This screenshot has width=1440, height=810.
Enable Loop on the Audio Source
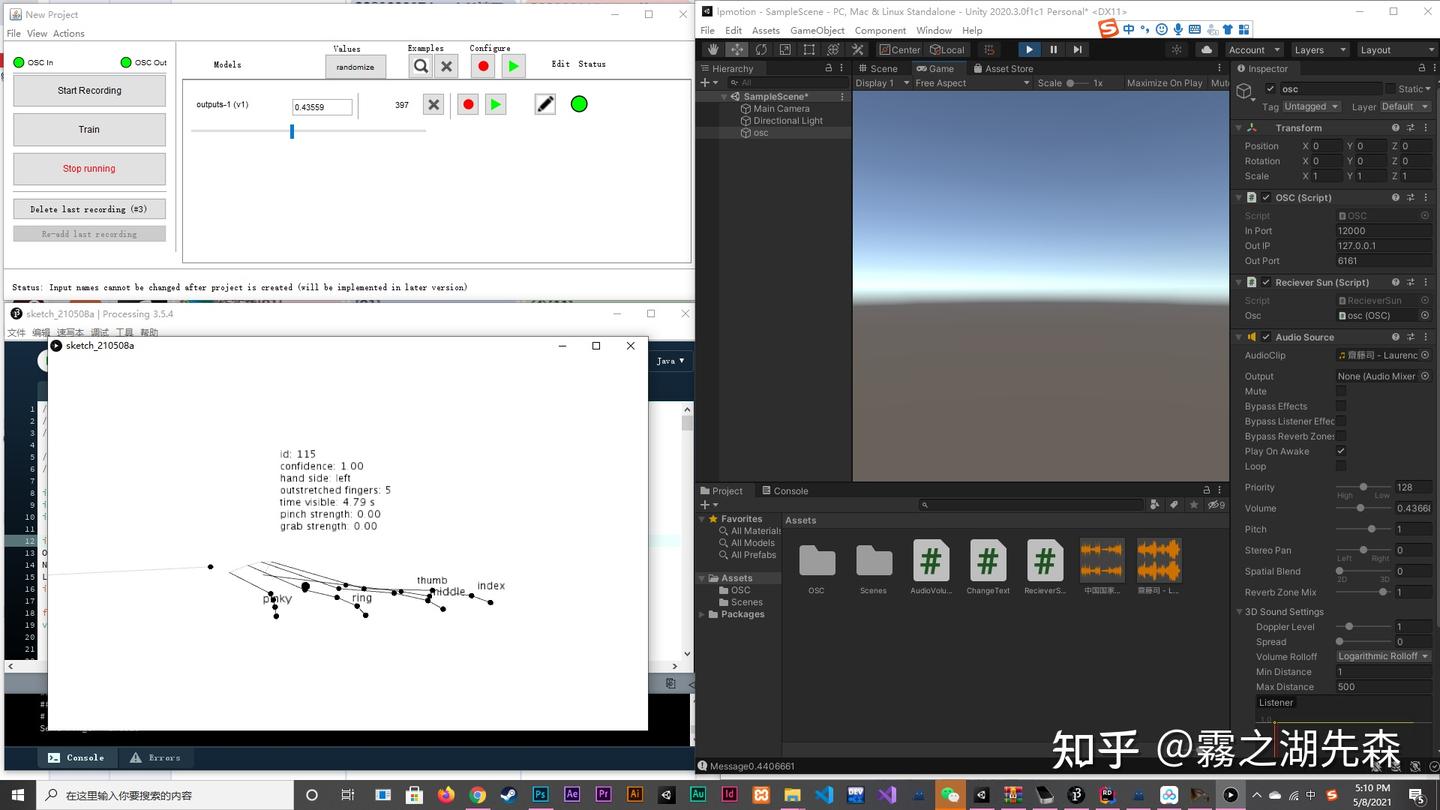click(x=1341, y=466)
